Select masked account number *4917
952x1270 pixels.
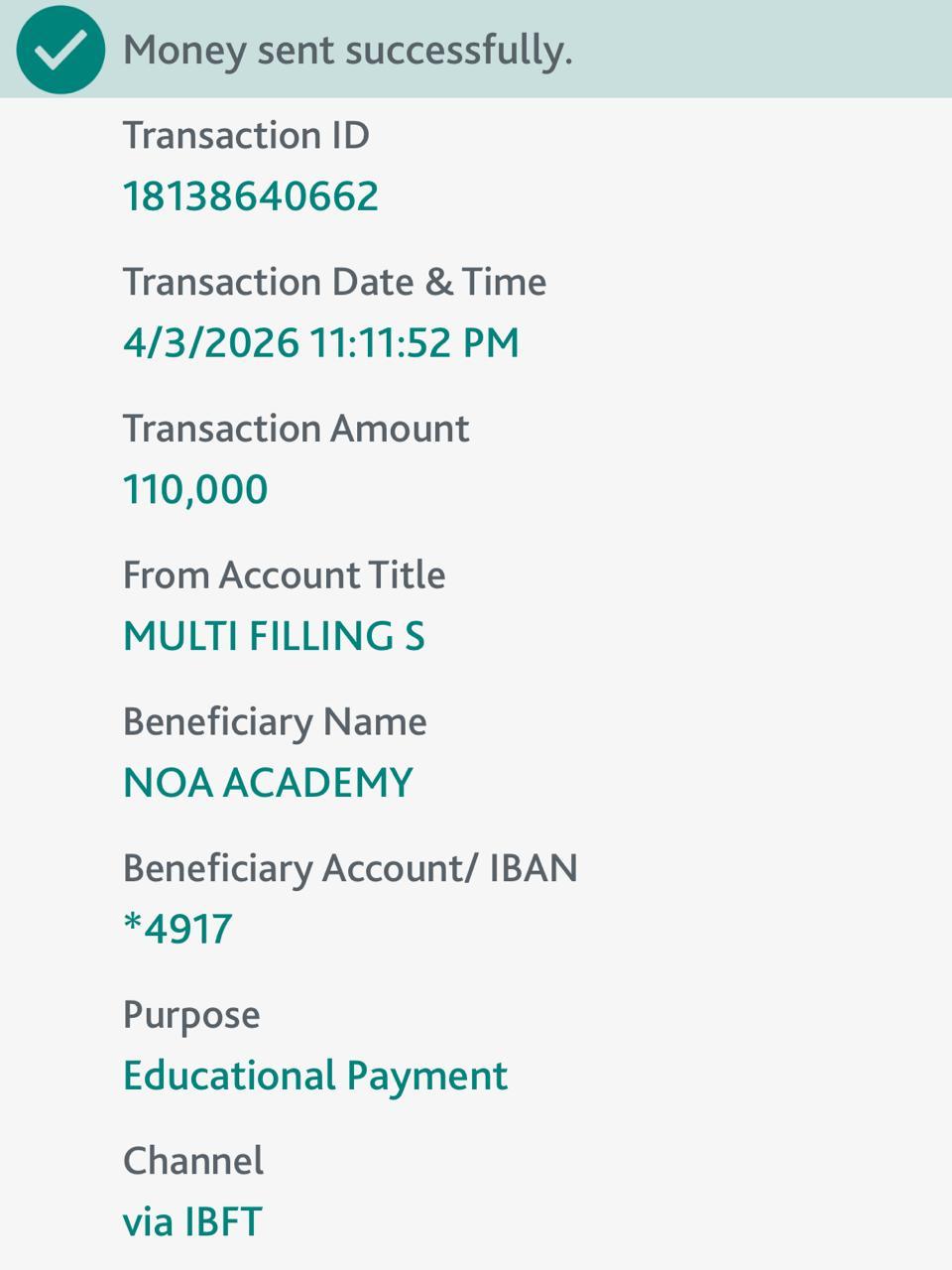tap(178, 930)
